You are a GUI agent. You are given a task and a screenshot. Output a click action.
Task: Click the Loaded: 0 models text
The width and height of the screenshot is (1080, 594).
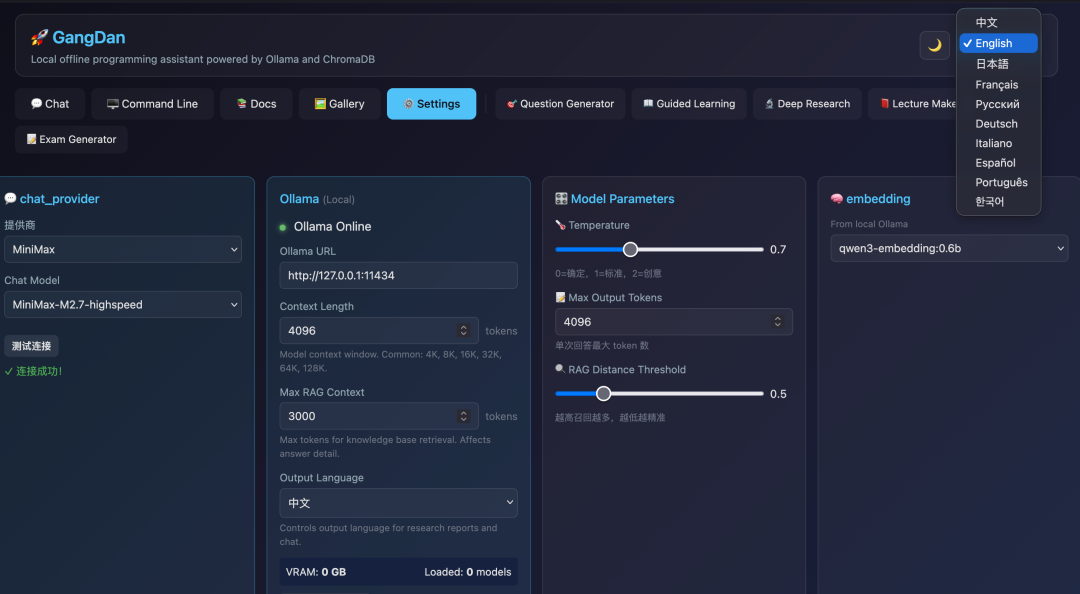[468, 572]
